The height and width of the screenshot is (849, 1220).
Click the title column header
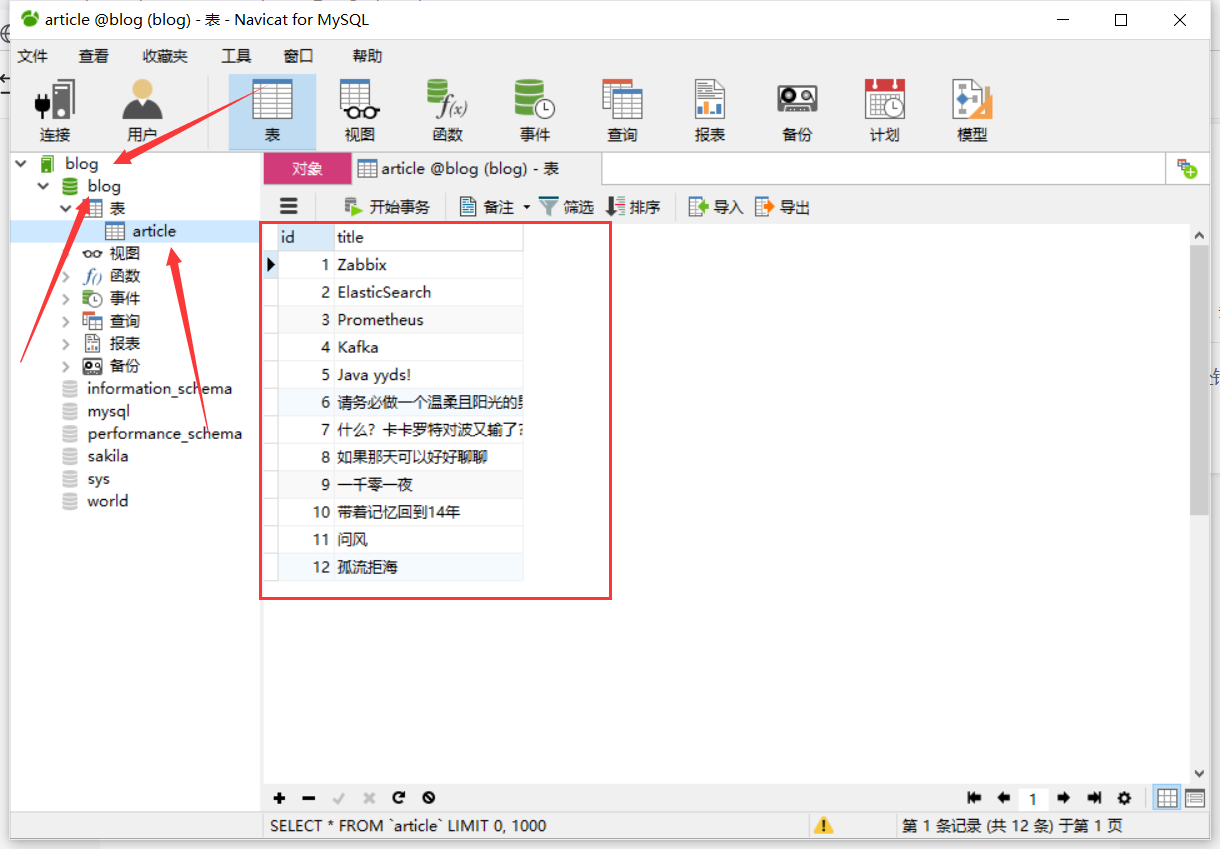(x=428, y=237)
